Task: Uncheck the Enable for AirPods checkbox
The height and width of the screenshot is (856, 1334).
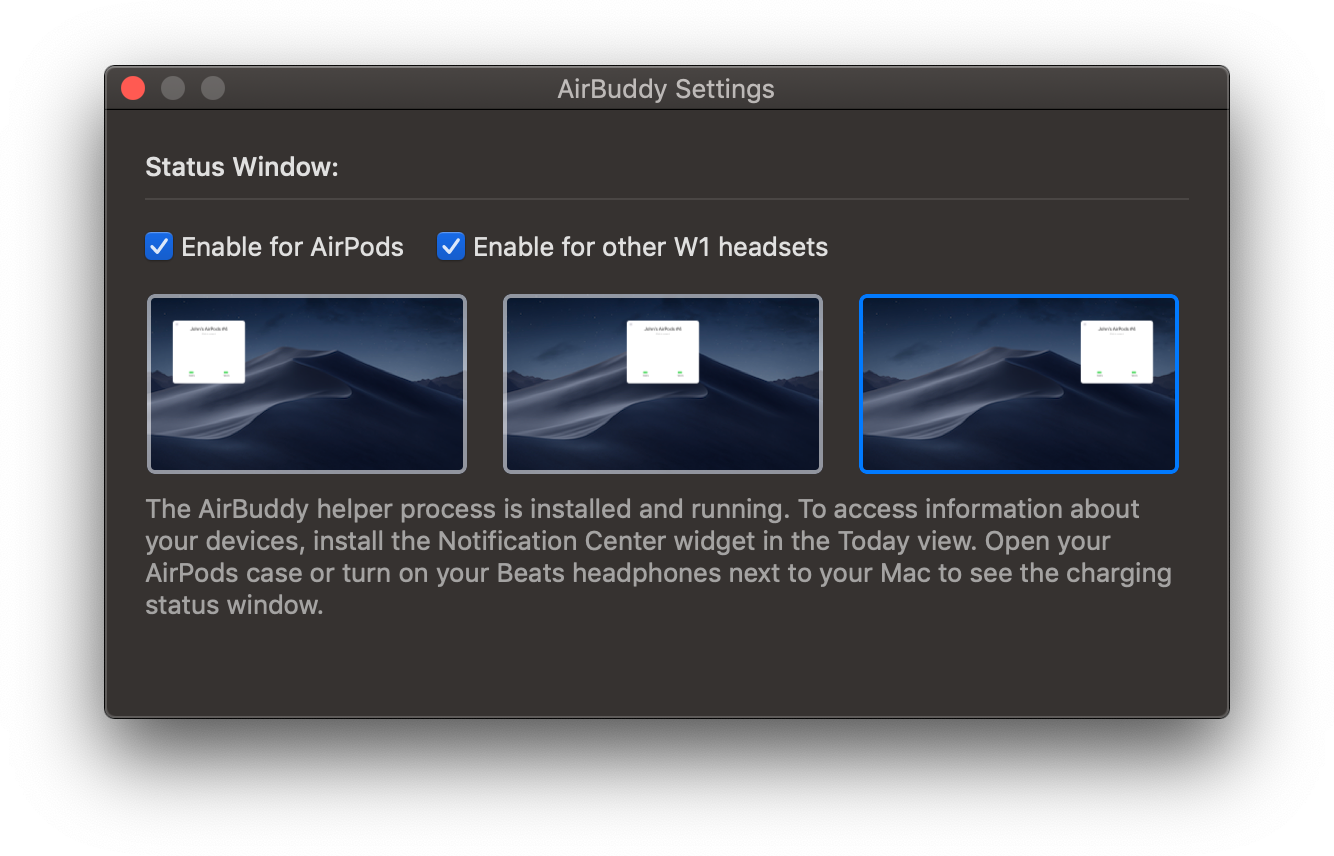Action: (159, 246)
